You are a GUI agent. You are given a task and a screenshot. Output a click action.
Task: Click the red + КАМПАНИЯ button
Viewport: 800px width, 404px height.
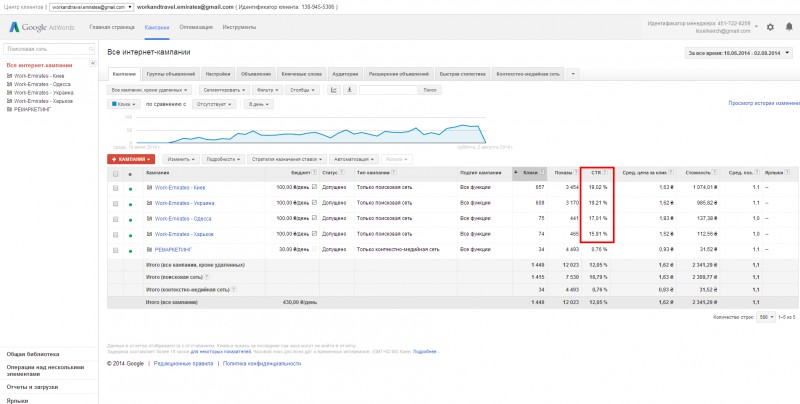[133, 158]
